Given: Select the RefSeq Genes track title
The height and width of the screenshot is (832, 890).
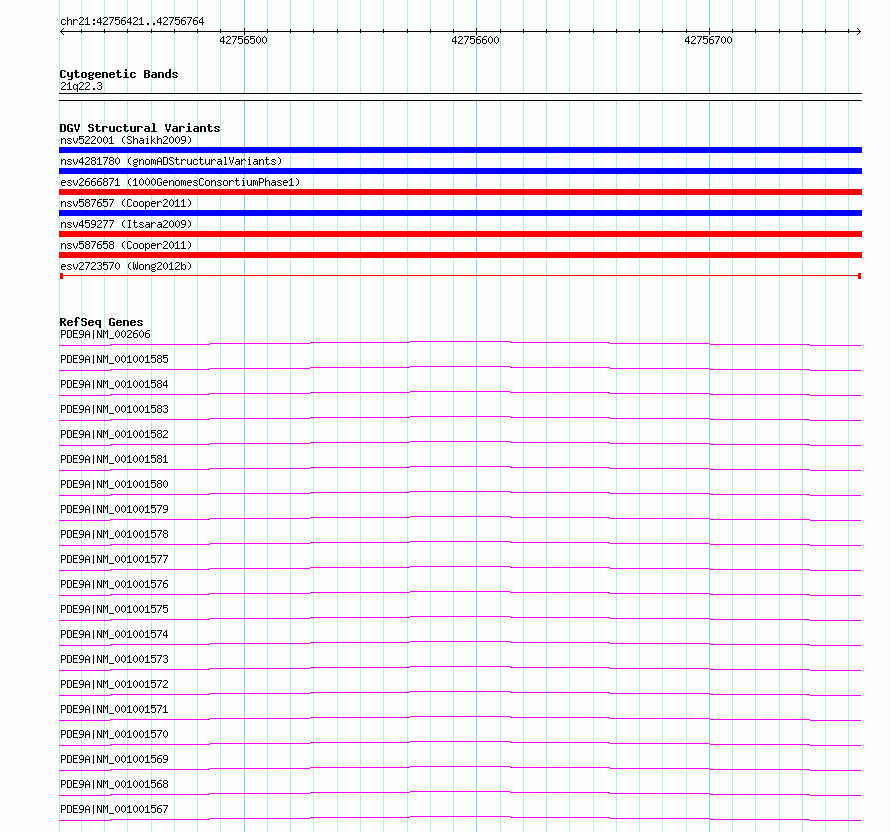Looking at the screenshot, I should coord(101,322).
